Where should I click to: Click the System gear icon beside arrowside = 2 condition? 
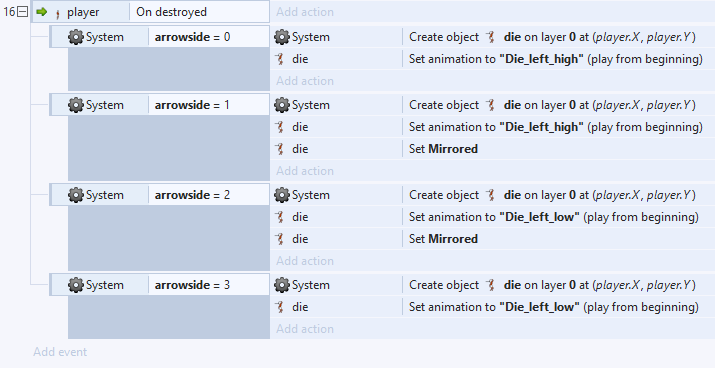pyautogui.click(x=76, y=195)
